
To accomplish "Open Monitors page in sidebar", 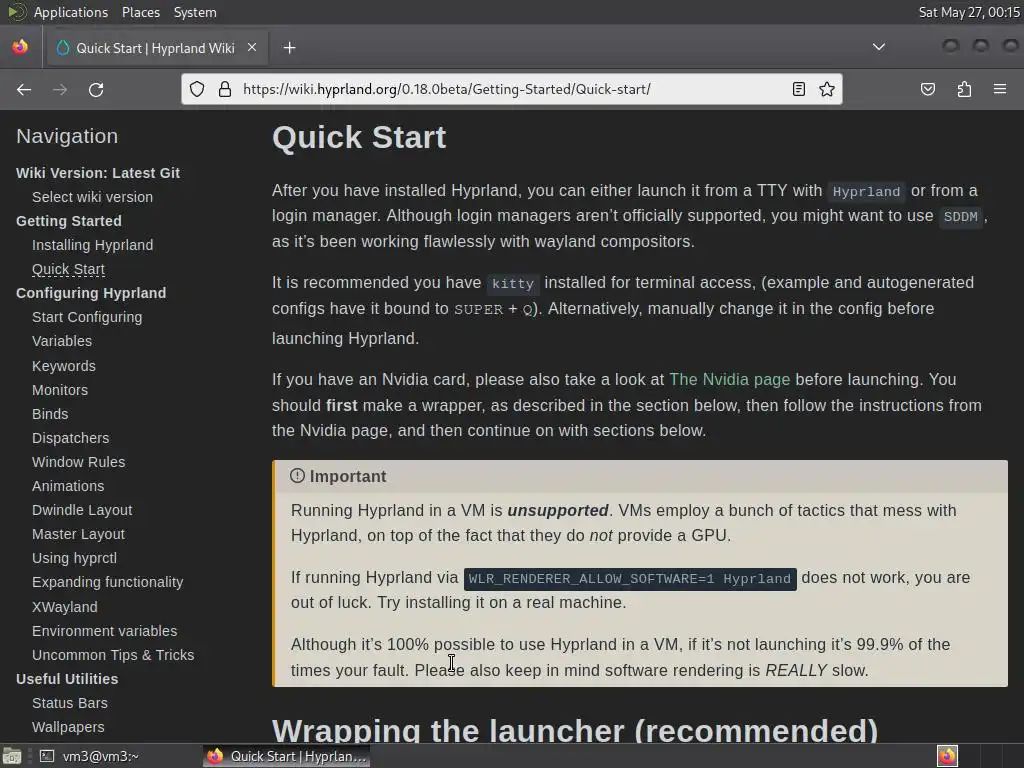I will [x=60, y=390].
